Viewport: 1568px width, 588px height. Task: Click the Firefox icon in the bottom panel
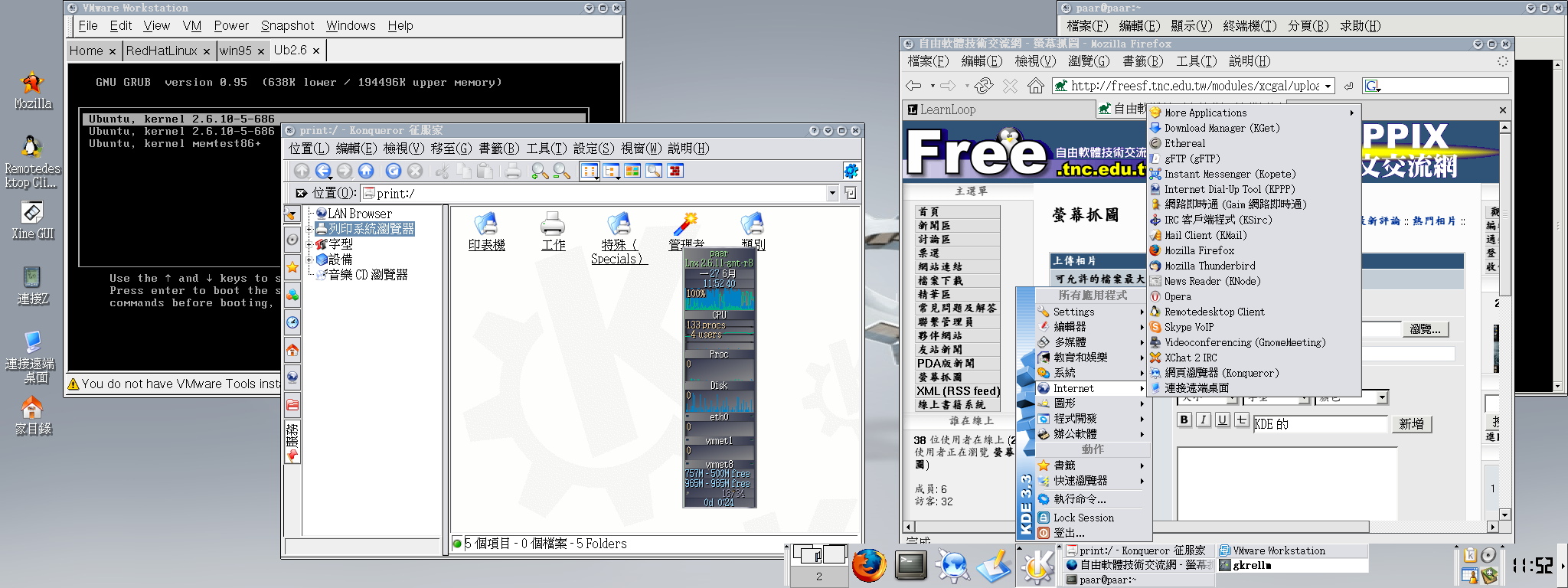tap(869, 566)
